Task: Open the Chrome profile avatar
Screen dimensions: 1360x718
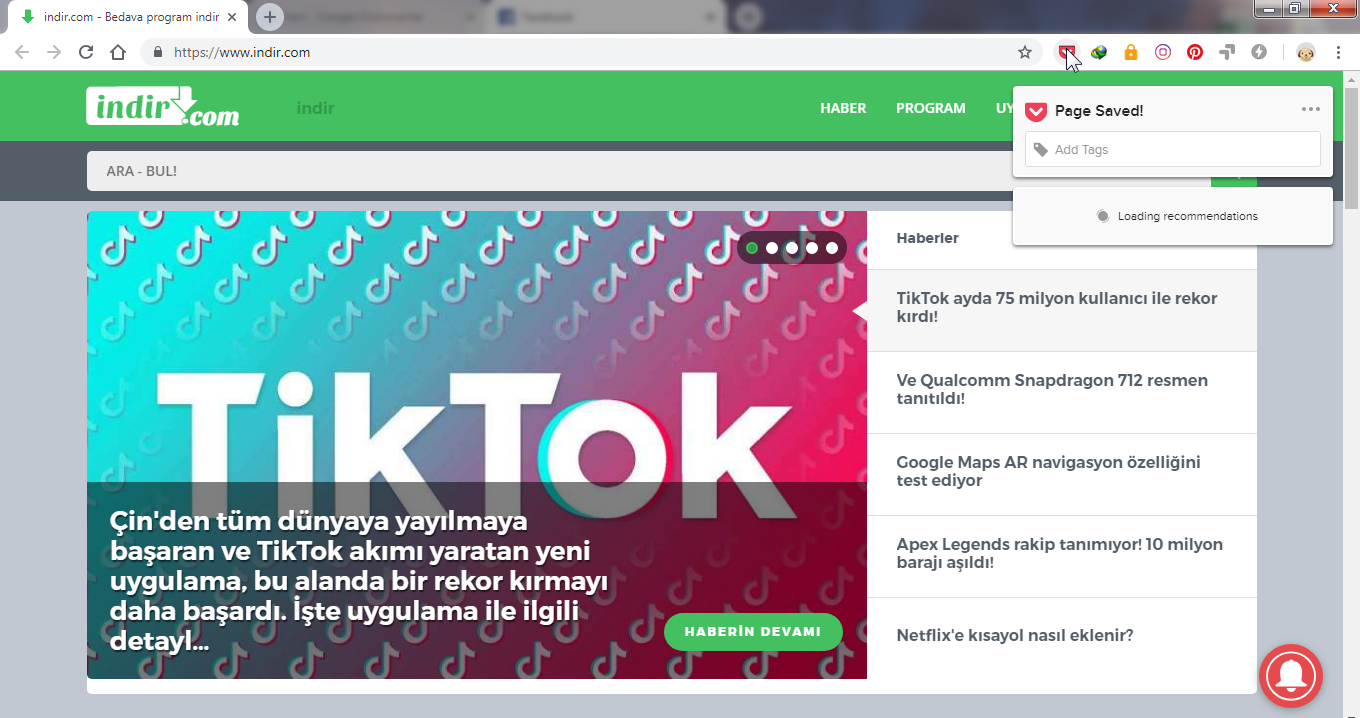Action: coord(1305,52)
